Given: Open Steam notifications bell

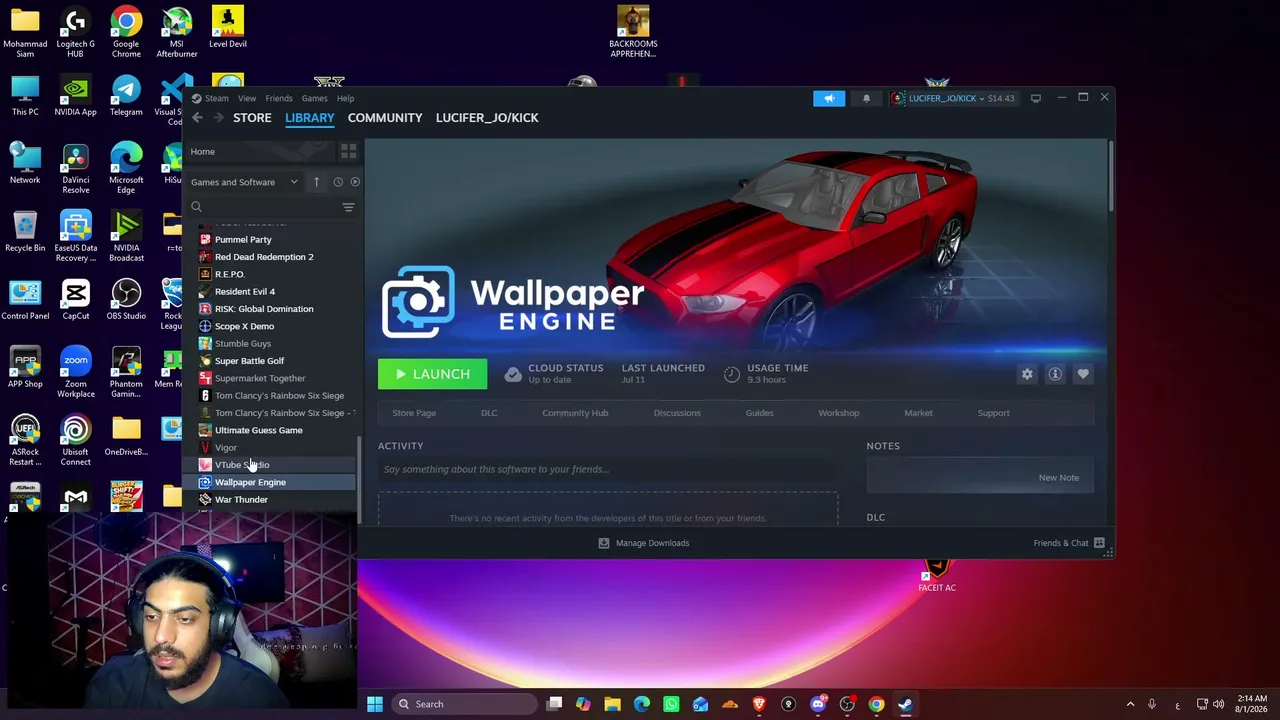Looking at the screenshot, I should tap(866, 98).
